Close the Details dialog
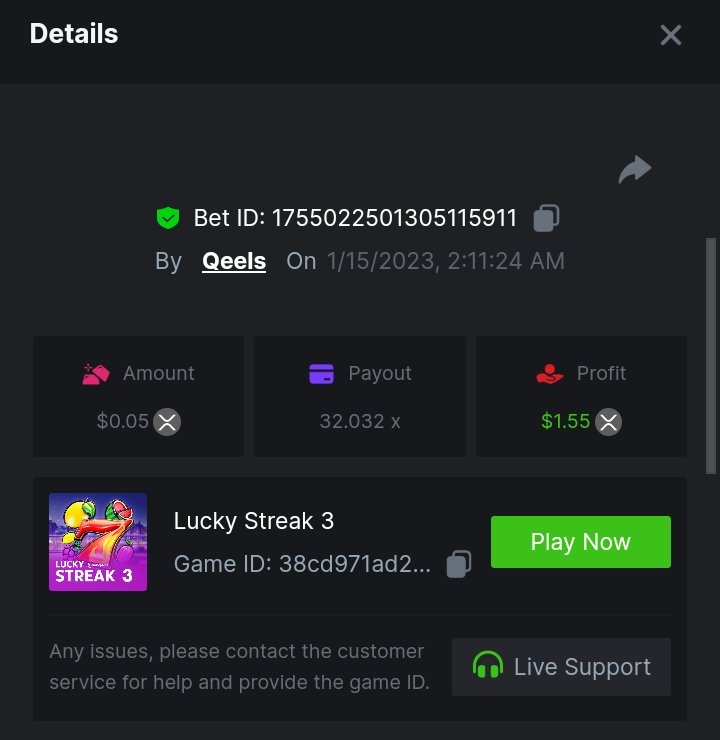Screen dimensions: 720x740 [x=670, y=35]
